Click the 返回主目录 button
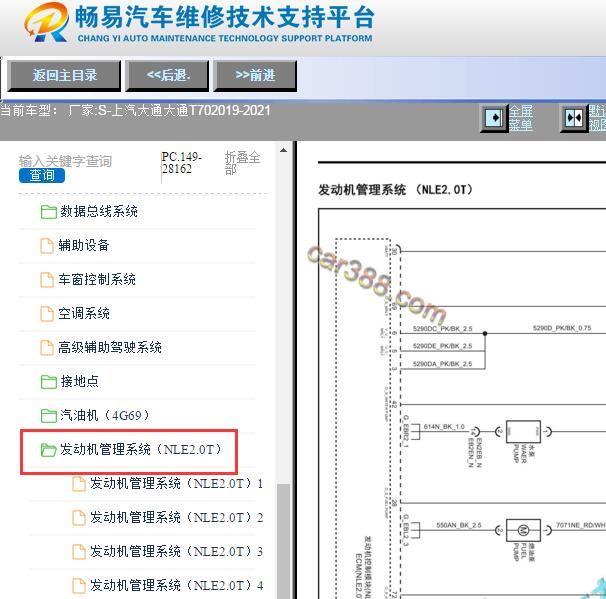The height and width of the screenshot is (599, 606). point(64,75)
